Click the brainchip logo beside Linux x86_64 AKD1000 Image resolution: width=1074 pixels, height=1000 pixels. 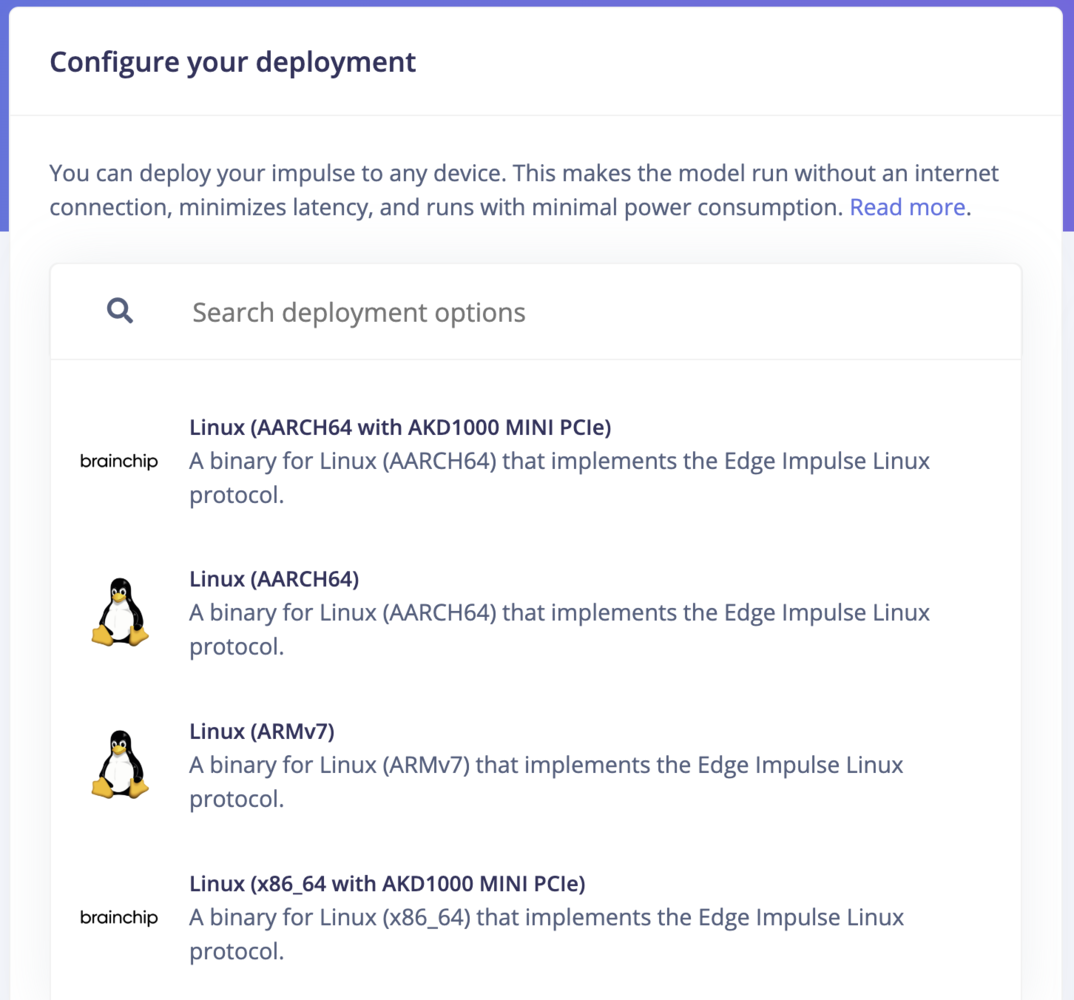(119, 917)
